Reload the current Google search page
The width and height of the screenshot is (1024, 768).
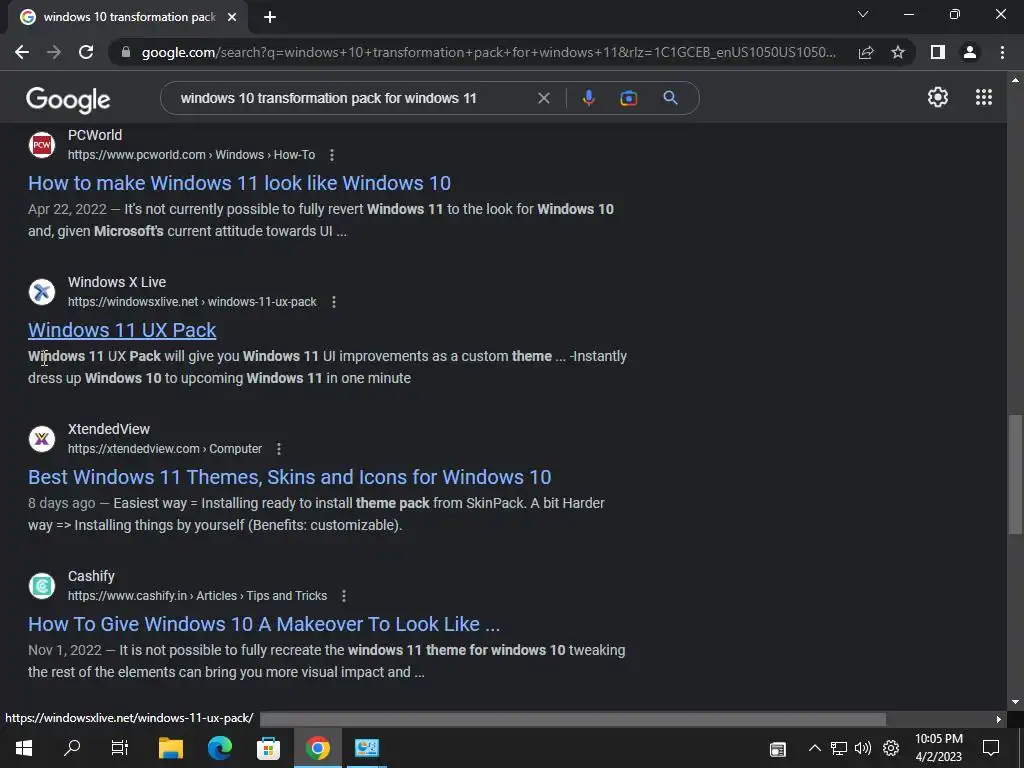click(x=86, y=52)
